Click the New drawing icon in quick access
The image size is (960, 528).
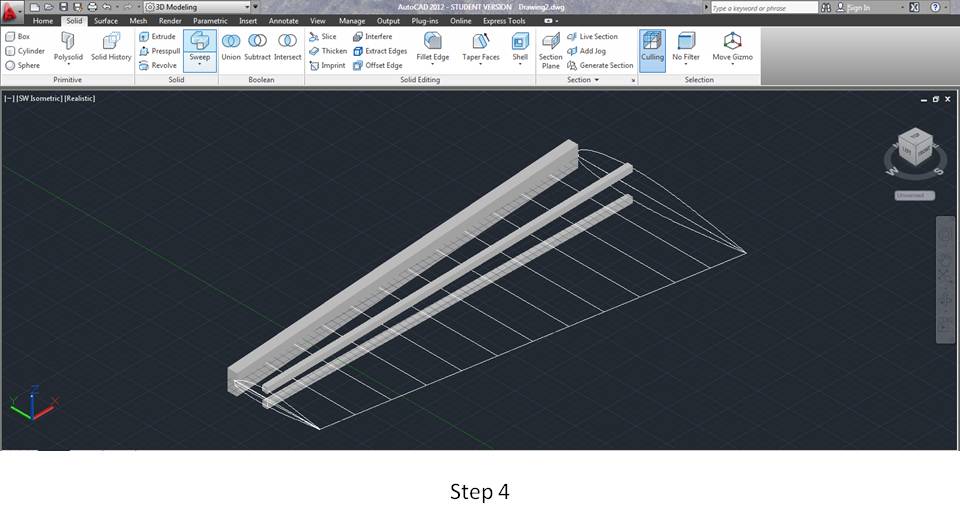tap(35, 7)
